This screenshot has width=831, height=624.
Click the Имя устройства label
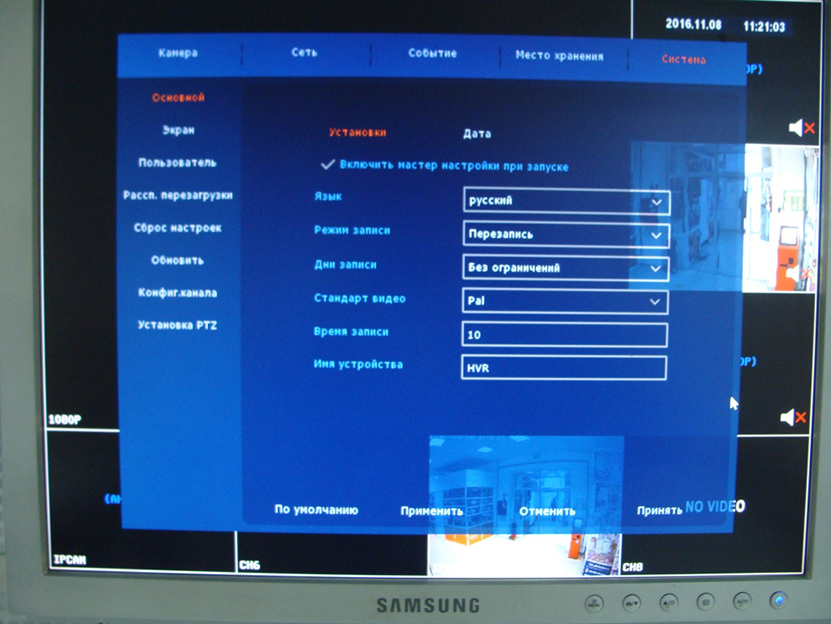pyautogui.click(x=358, y=365)
